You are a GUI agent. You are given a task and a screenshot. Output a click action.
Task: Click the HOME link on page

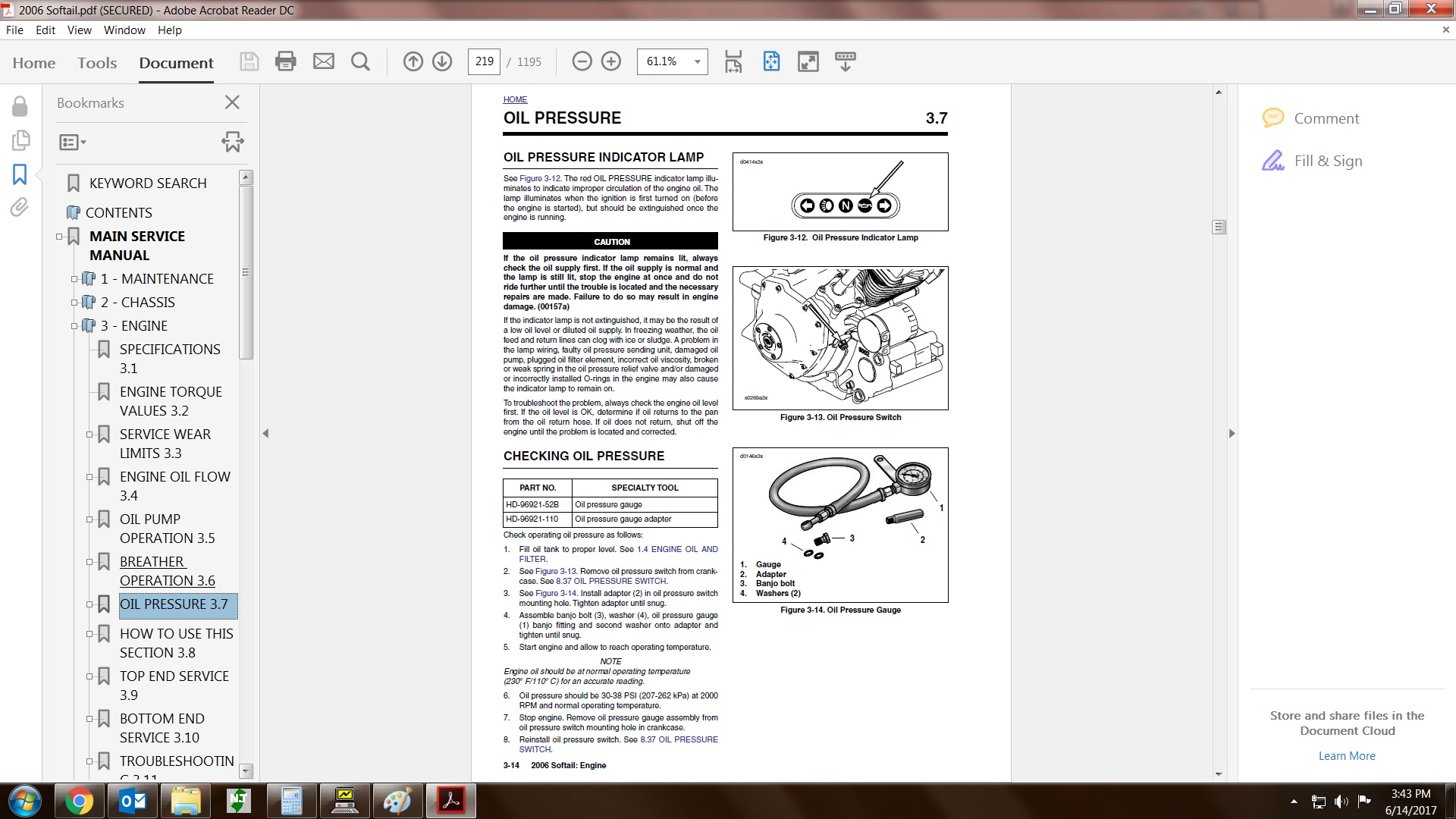tap(515, 99)
